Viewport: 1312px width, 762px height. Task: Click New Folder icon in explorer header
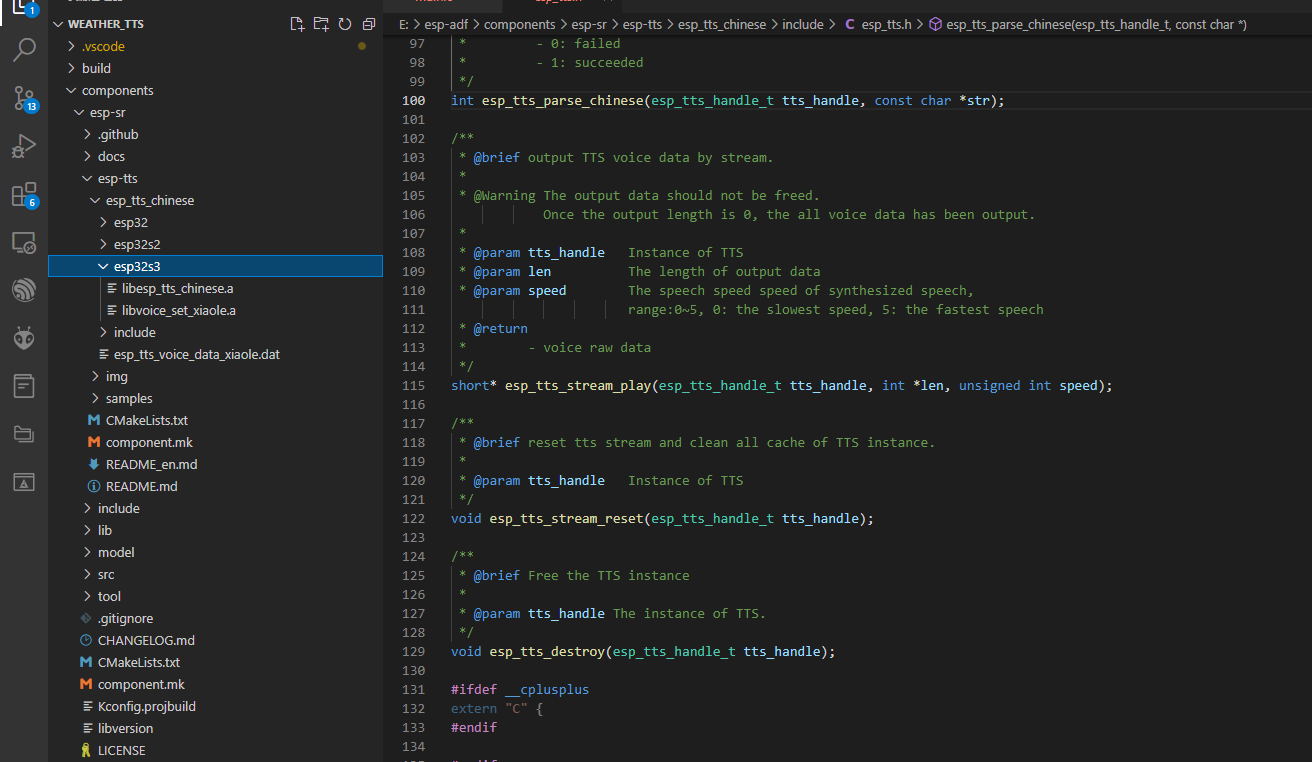pyautogui.click(x=321, y=24)
